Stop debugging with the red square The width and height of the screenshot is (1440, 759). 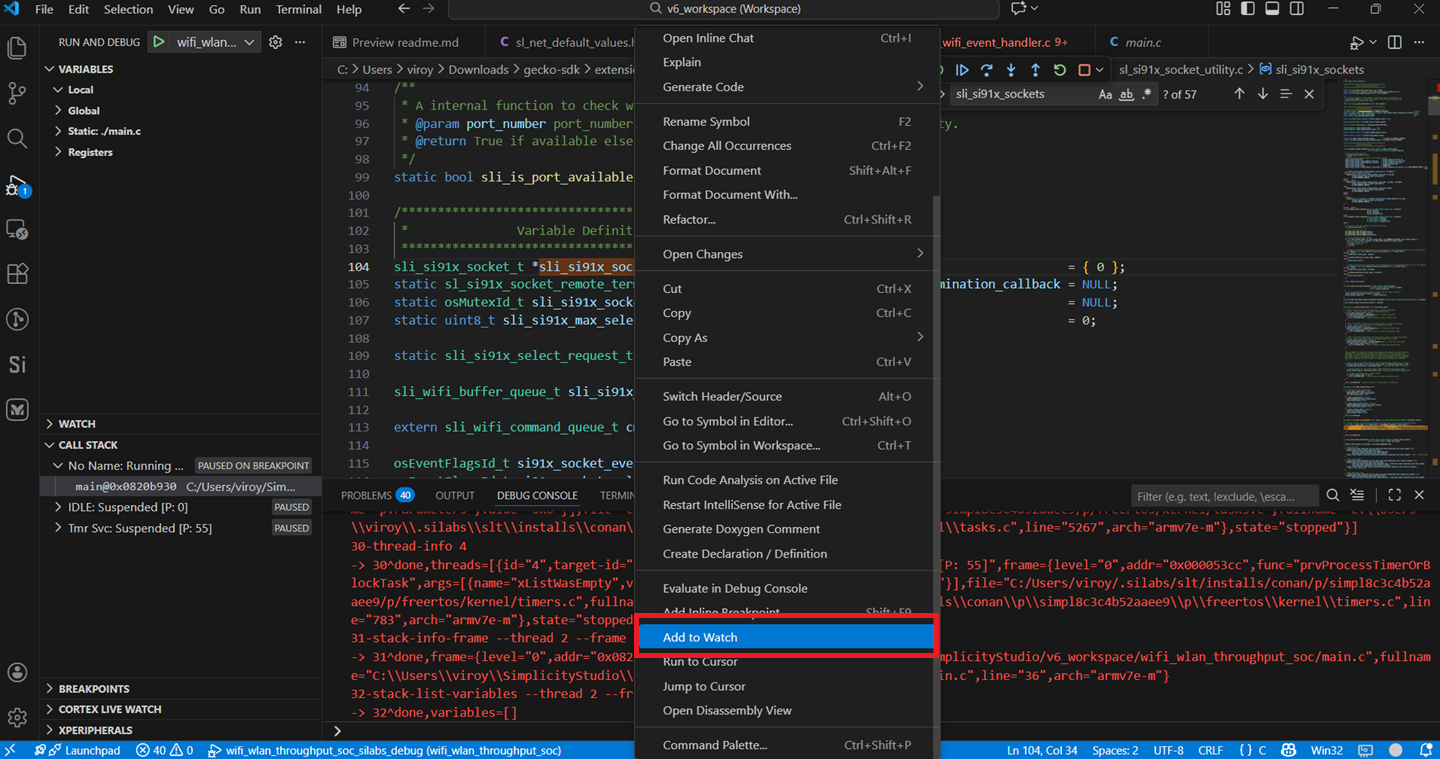pos(1084,70)
